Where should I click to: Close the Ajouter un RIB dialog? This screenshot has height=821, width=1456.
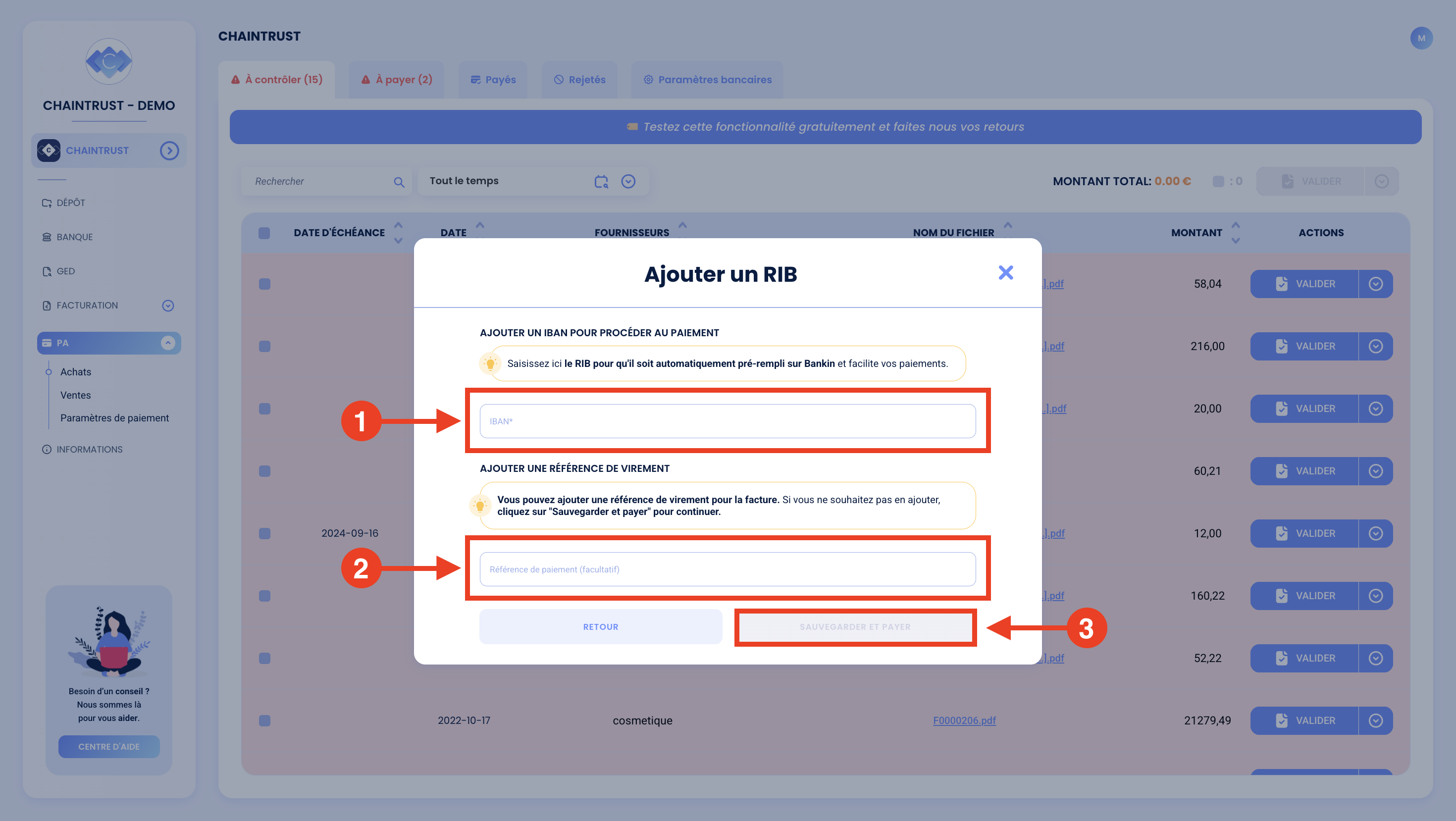(x=1005, y=273)
